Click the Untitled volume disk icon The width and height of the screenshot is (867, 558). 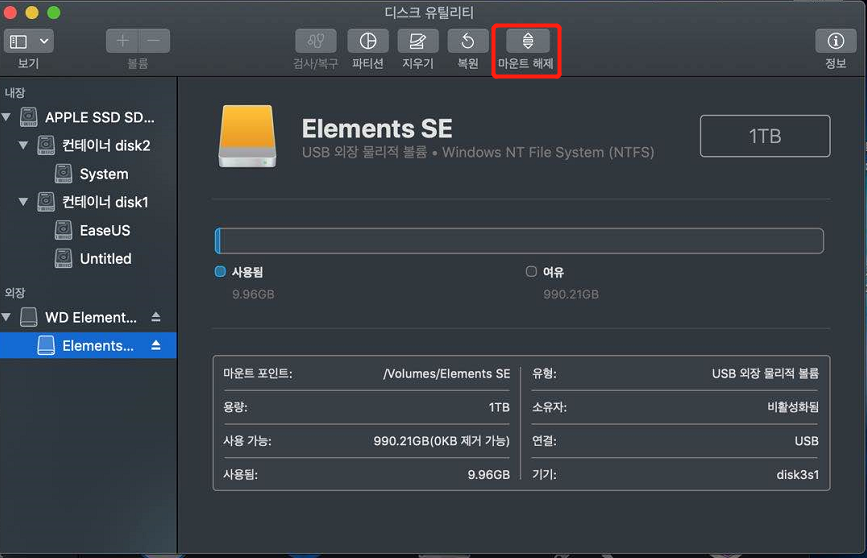(64, 258)
